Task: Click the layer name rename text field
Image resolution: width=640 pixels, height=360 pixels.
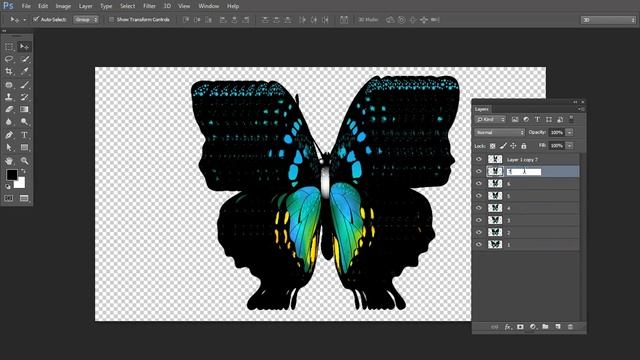Action: click(524, 172)
